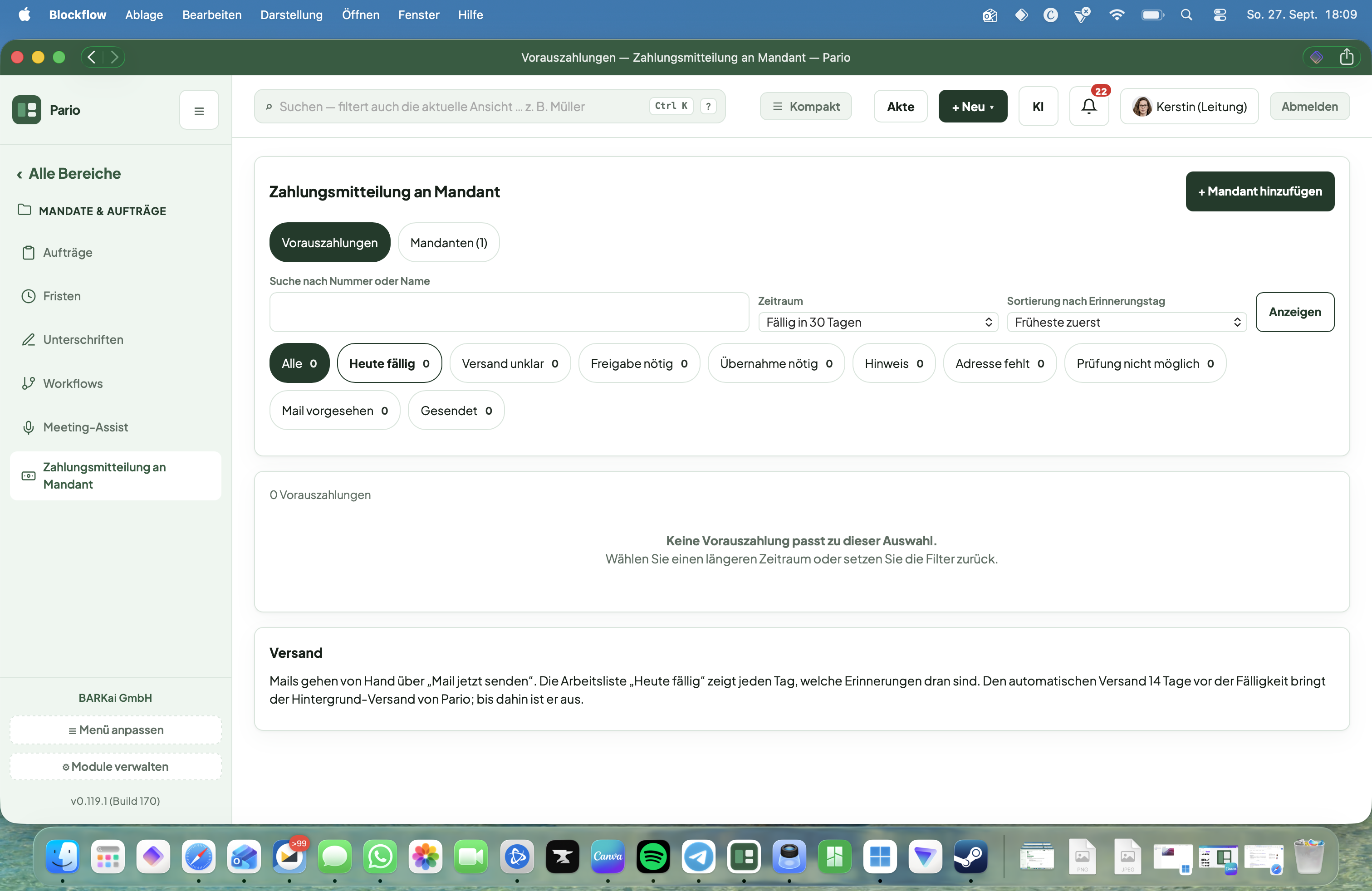The image size is (1372, 891).
Task: Open Canva from the Dock
Action: click(608, 857)
